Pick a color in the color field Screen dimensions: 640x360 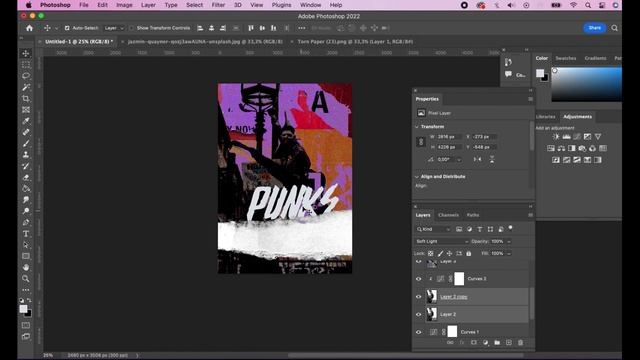tap(587, 84)
